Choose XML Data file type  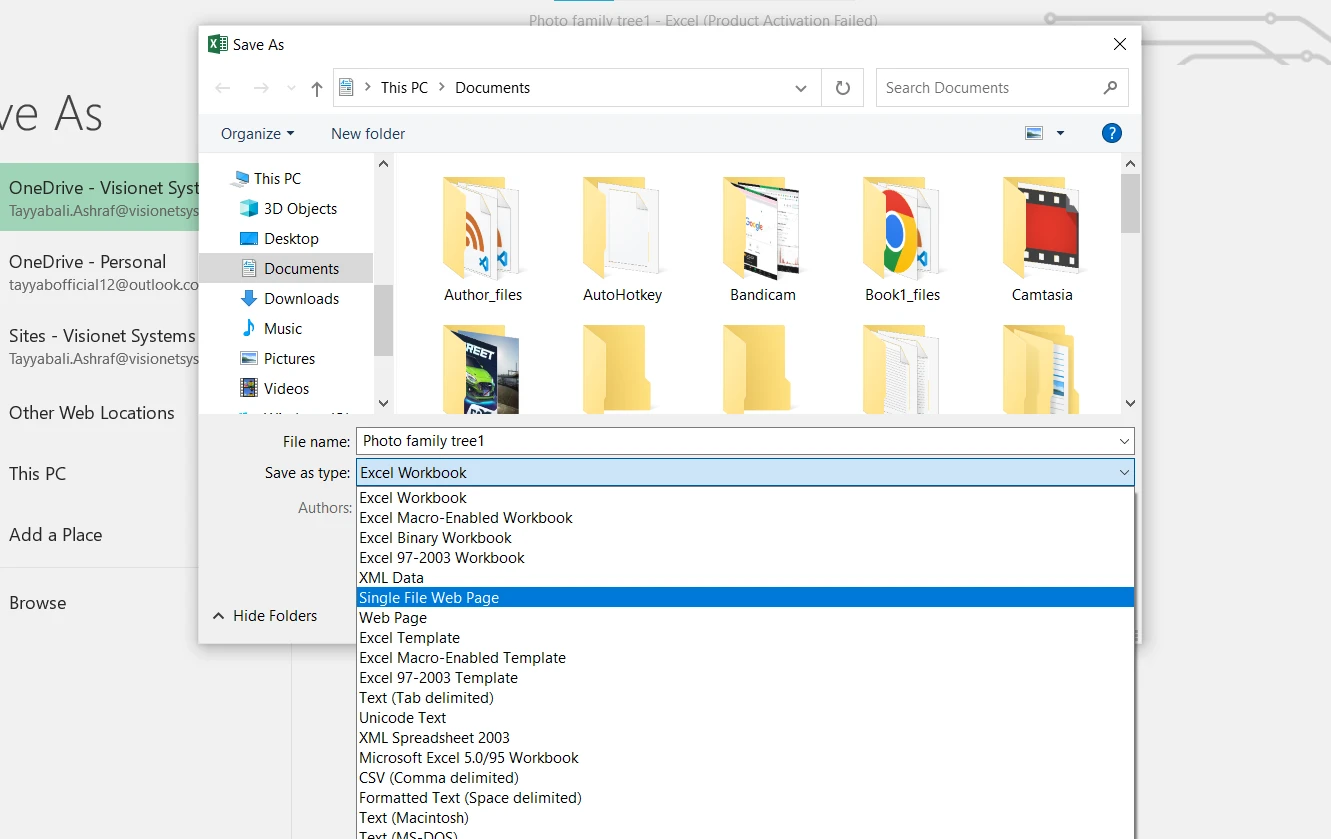click(x=745, y=578)
